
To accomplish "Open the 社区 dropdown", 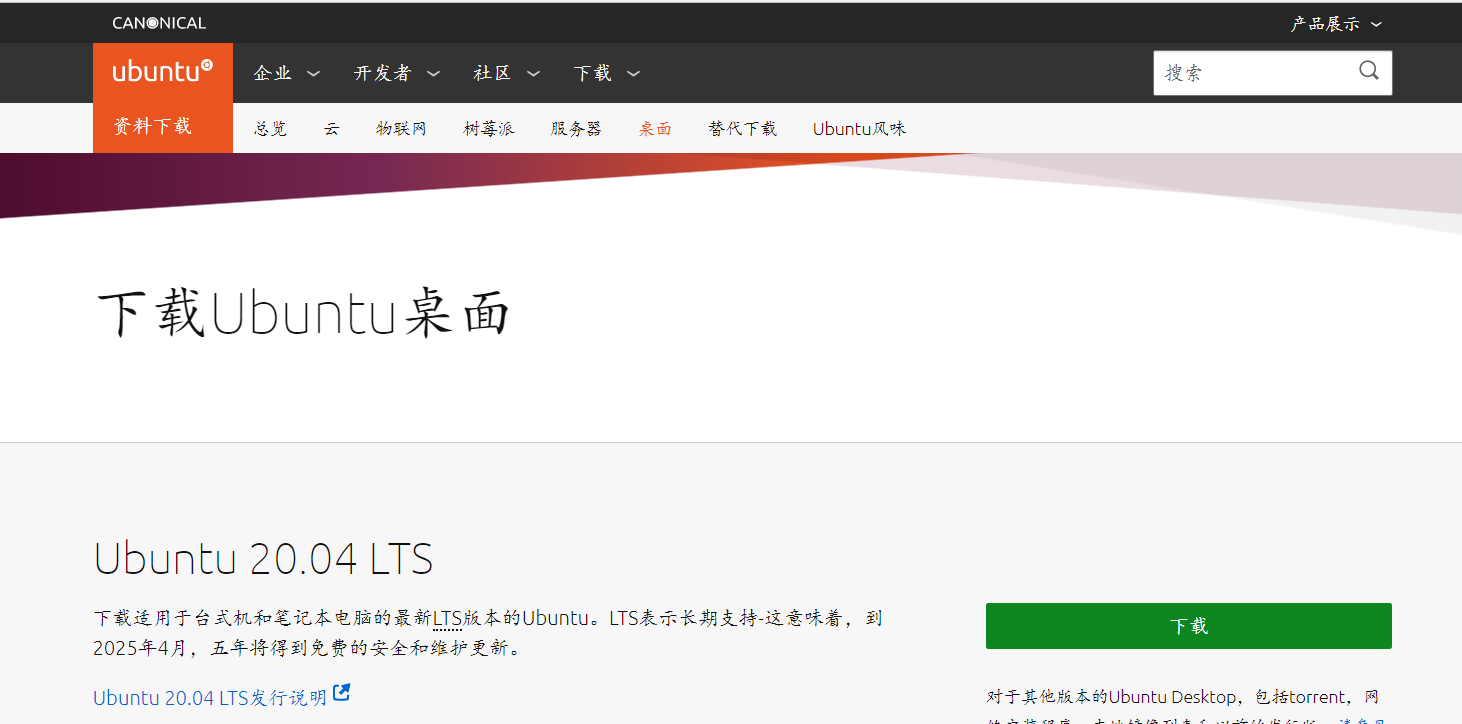I will pyautogui.click(x=494, y=72).
